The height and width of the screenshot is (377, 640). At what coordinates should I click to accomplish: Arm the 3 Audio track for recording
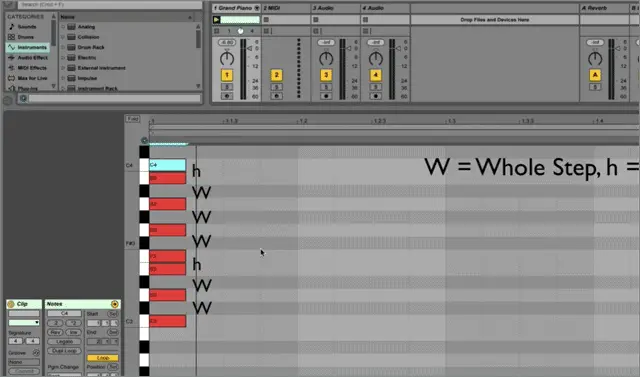point(326,96)
